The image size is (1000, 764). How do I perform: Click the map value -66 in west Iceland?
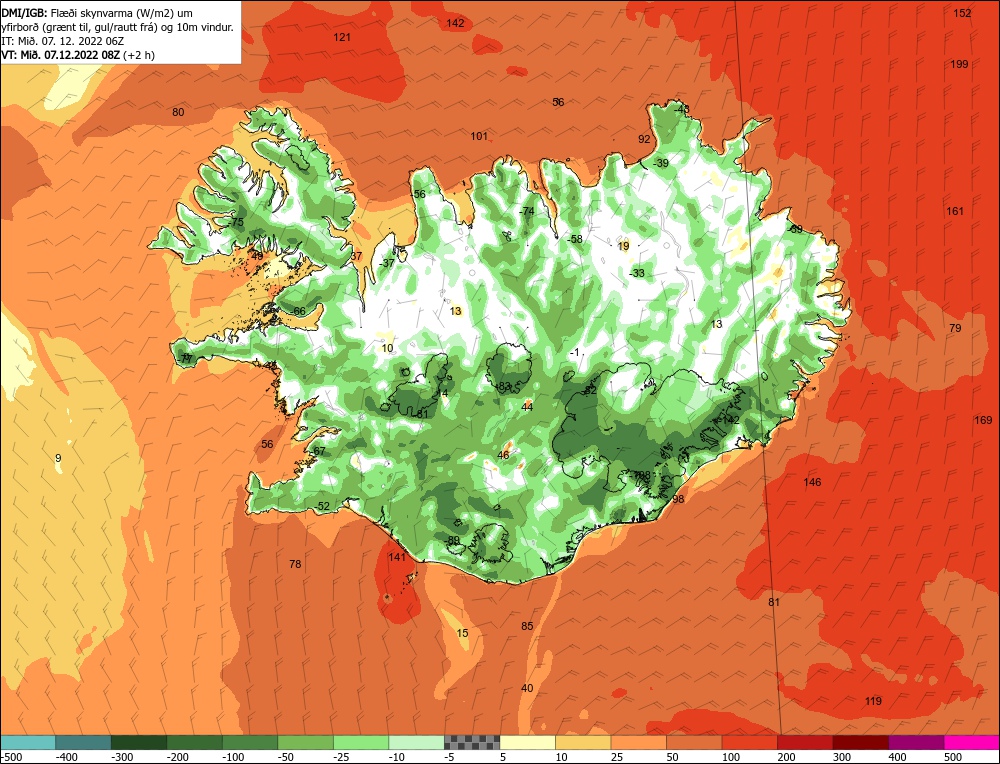298,311
